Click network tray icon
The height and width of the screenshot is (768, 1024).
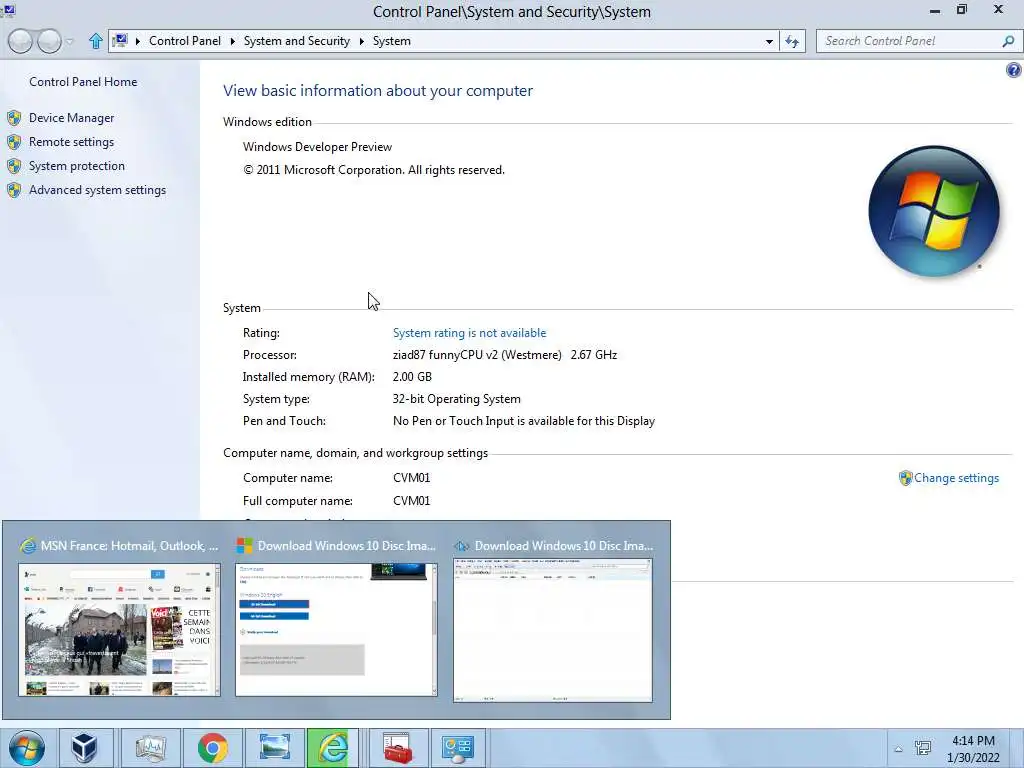coord(923,748)
